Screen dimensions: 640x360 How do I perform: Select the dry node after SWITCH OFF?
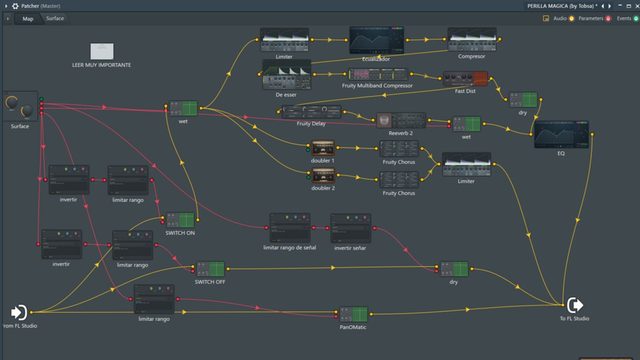click(454, 269)
